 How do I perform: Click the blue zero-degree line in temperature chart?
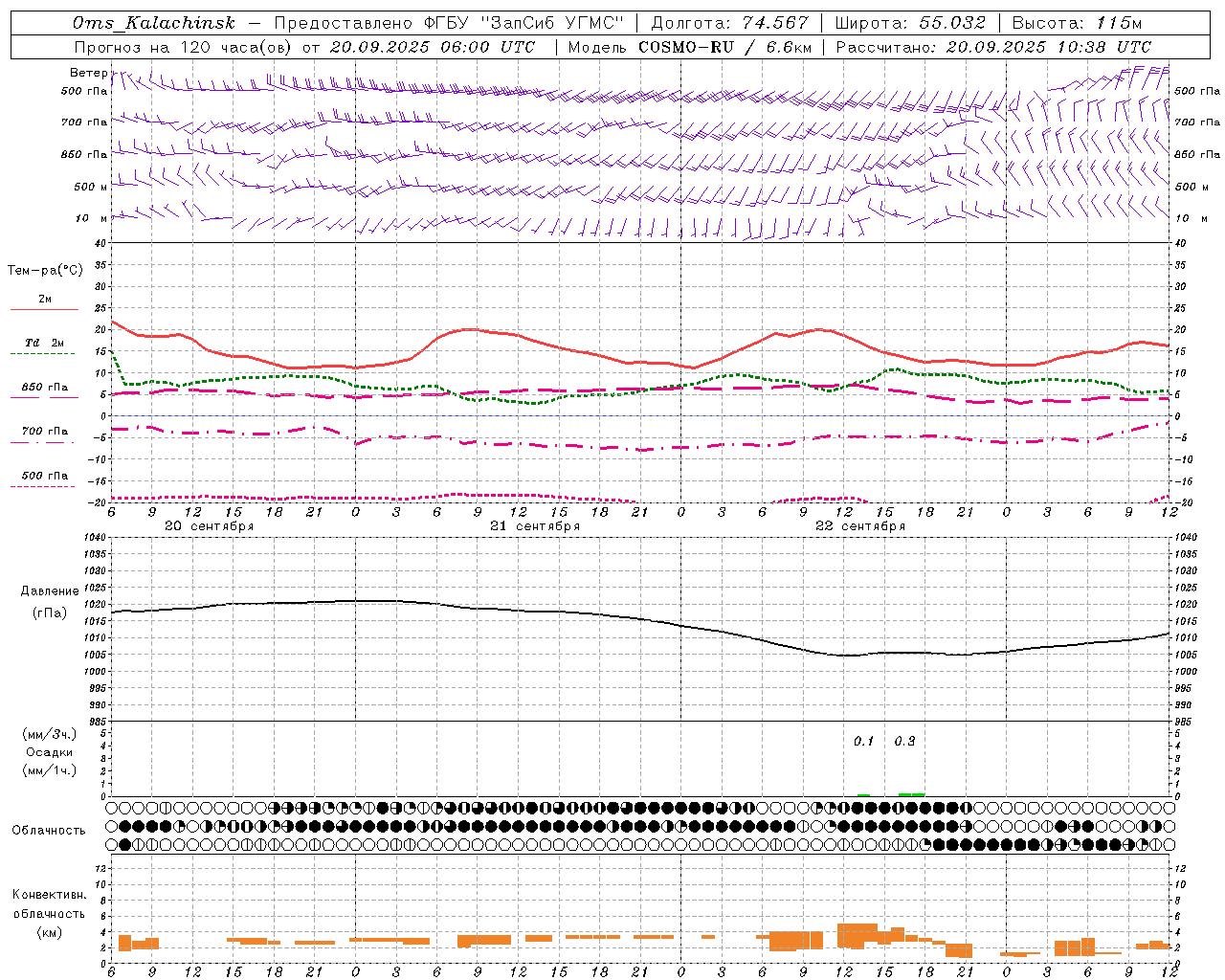[640, 415]
